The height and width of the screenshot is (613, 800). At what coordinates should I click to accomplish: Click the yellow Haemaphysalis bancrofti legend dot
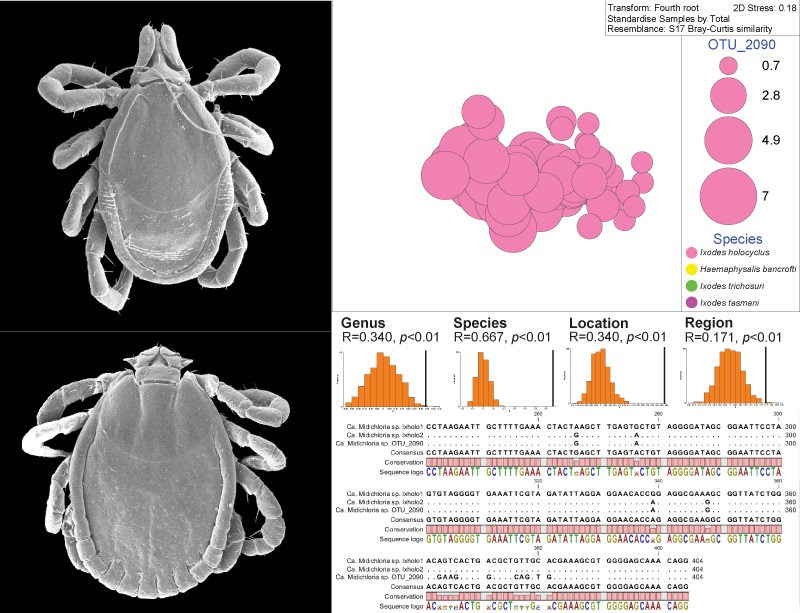[692, 269]
